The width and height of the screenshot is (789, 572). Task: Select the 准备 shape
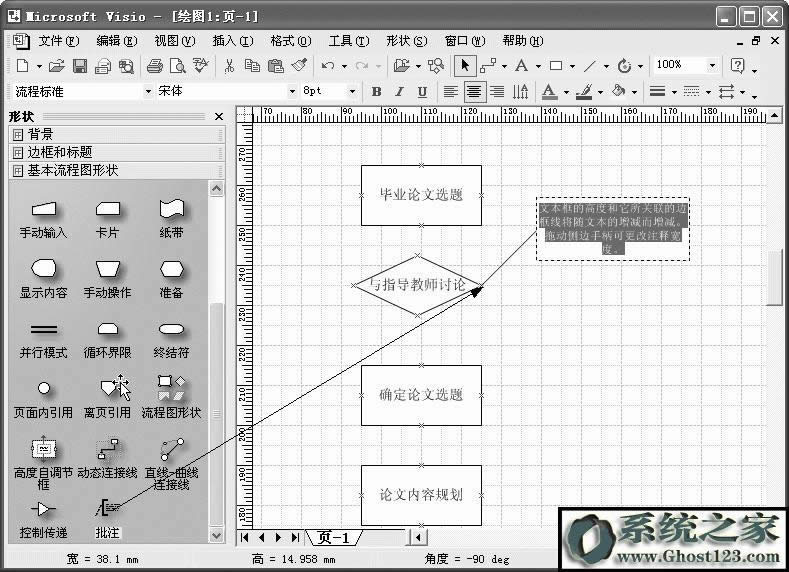(x=171, y=279)
